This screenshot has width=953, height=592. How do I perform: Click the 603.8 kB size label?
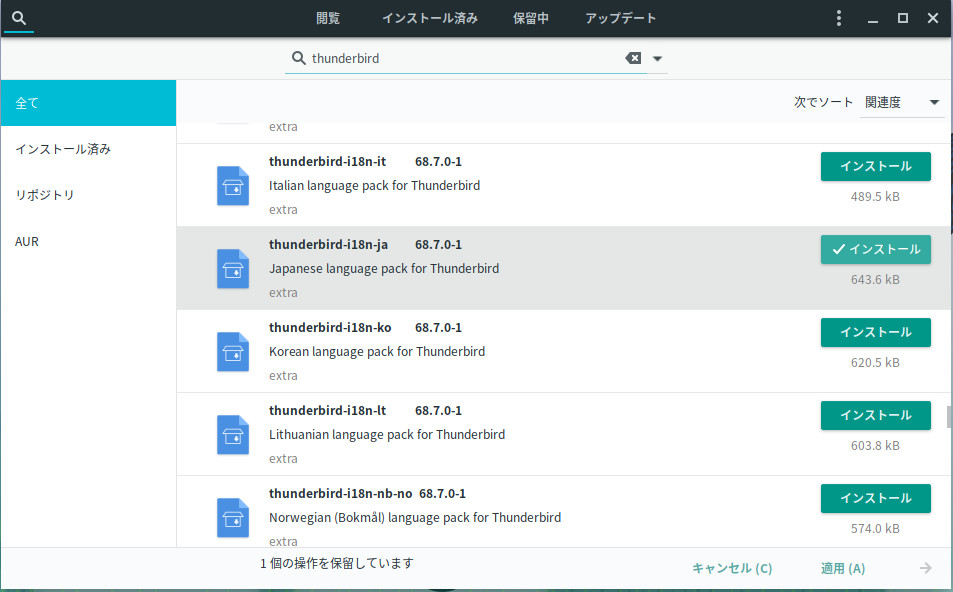click(x=875, y=446)
